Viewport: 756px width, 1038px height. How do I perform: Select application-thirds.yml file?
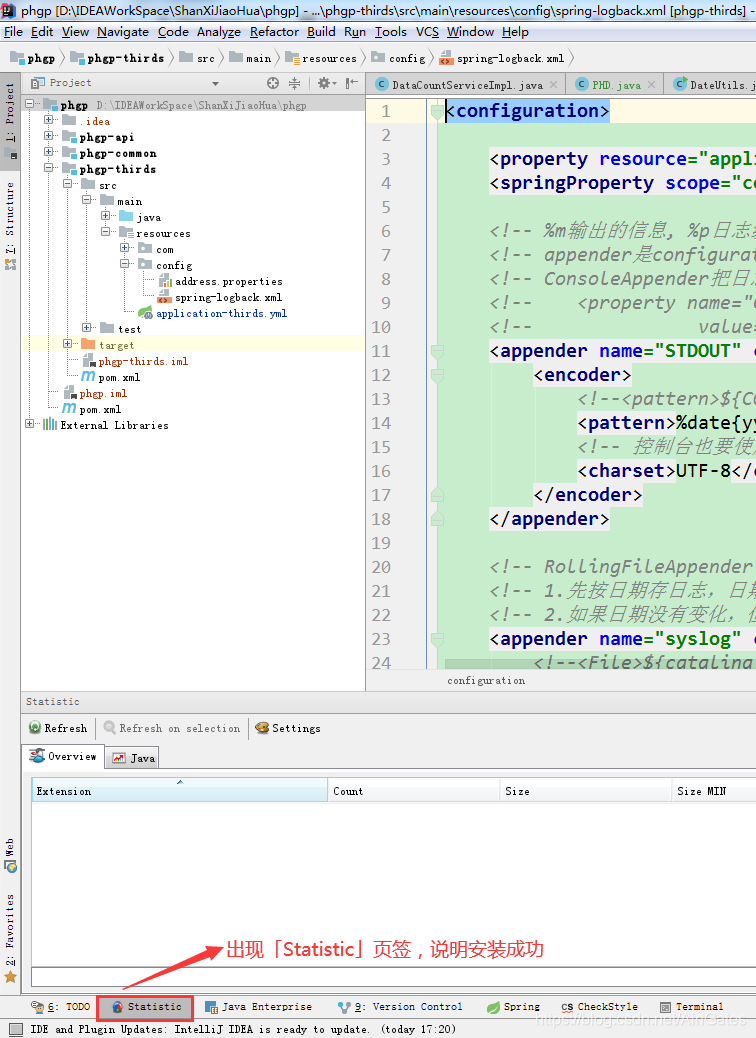pos(213,313)
